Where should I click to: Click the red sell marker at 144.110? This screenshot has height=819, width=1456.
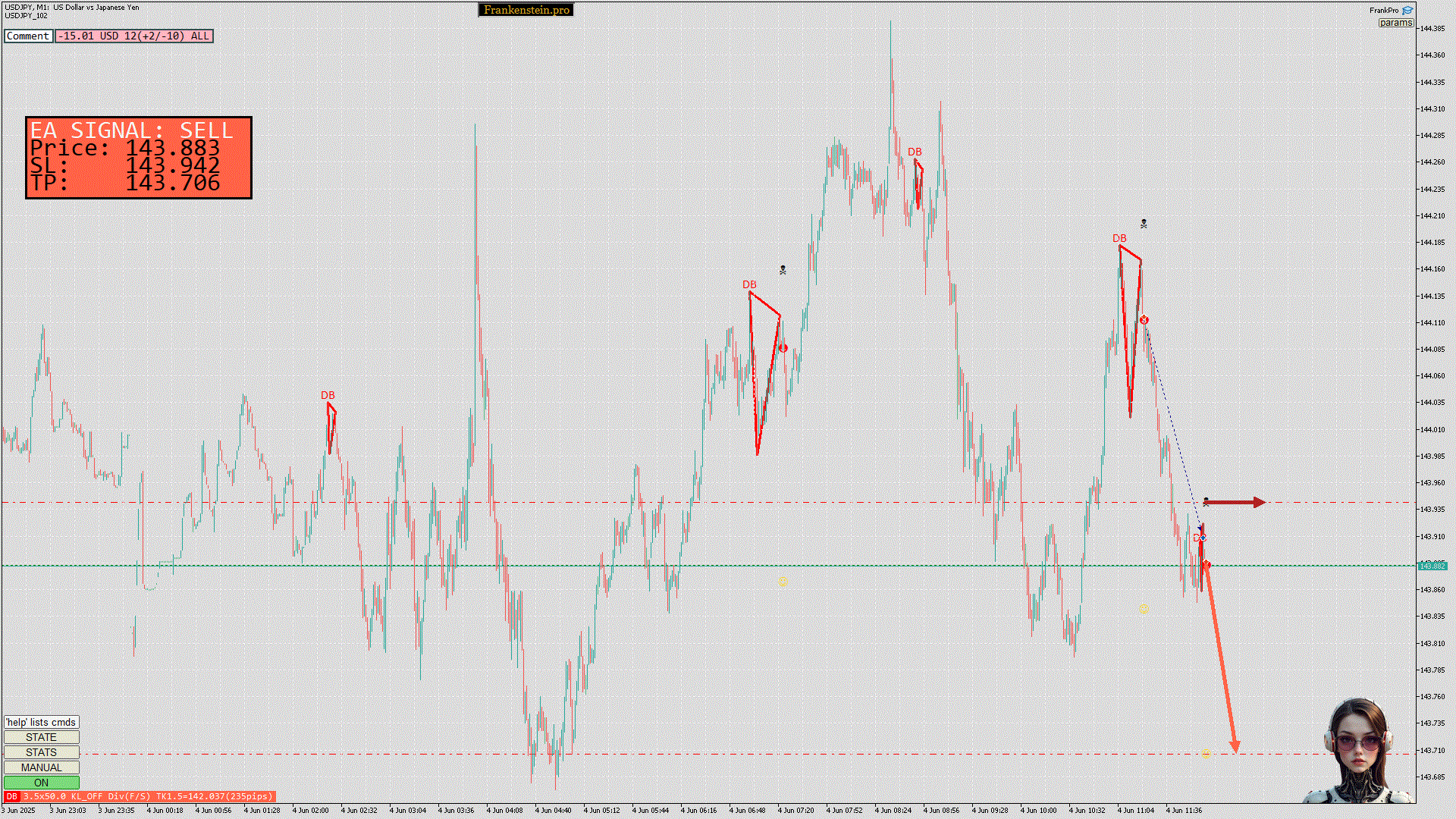click(x=1144, y=320)
